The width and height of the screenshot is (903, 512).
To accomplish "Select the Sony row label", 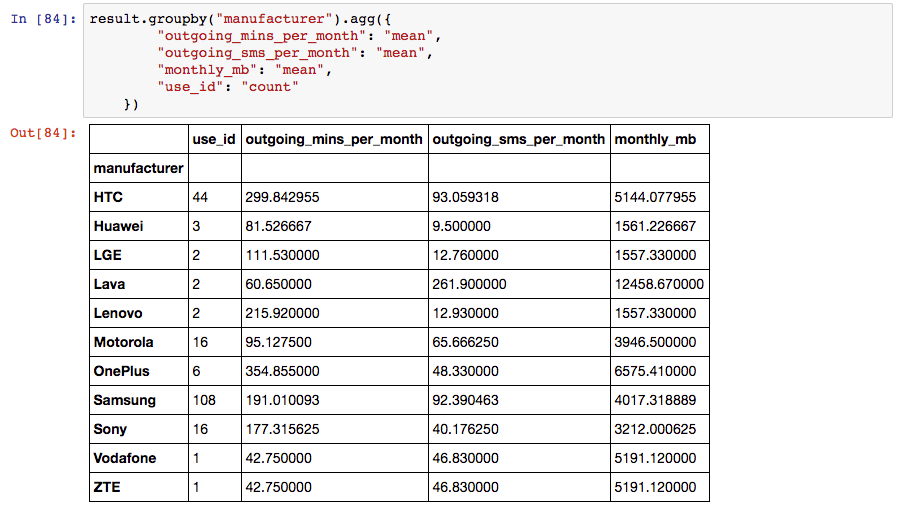I will pyautogui.click(x=110, y=429).
